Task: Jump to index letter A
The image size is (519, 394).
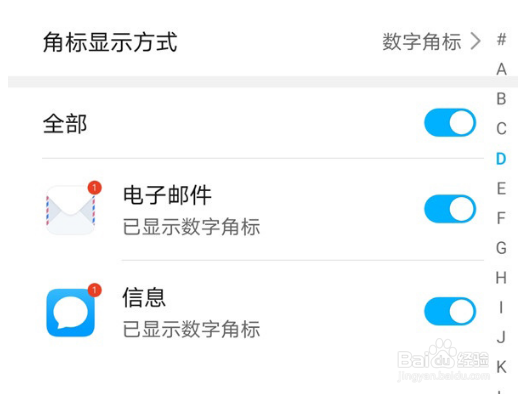Action: pyautogui.click(x=501, y=69)
